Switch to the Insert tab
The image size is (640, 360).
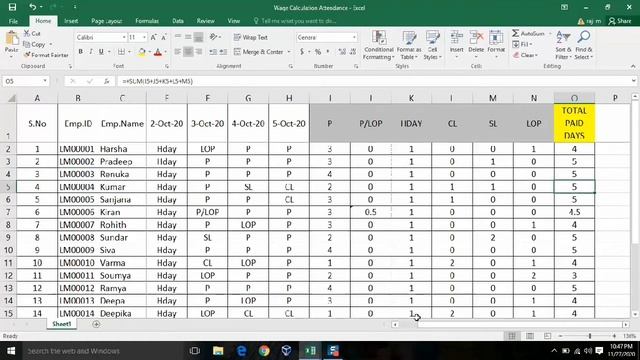pyautogui.click(x=71, y=21)
